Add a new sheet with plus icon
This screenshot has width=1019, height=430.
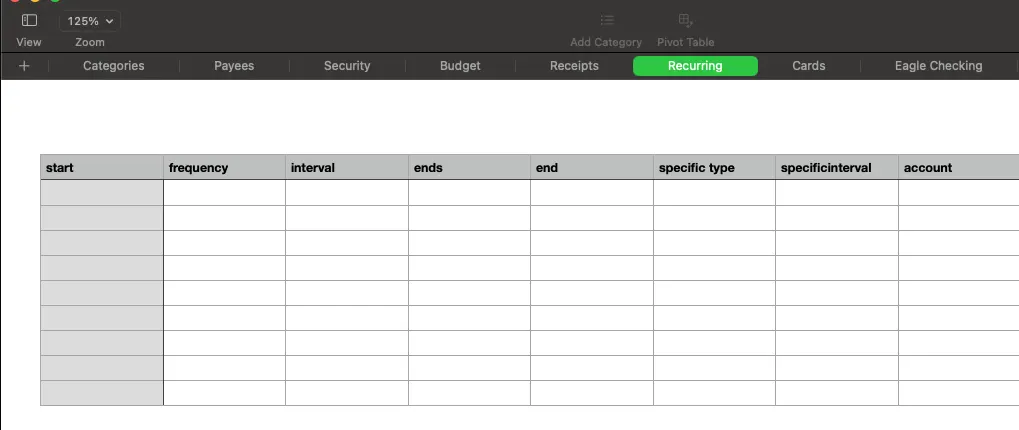(x=24, y=66)
